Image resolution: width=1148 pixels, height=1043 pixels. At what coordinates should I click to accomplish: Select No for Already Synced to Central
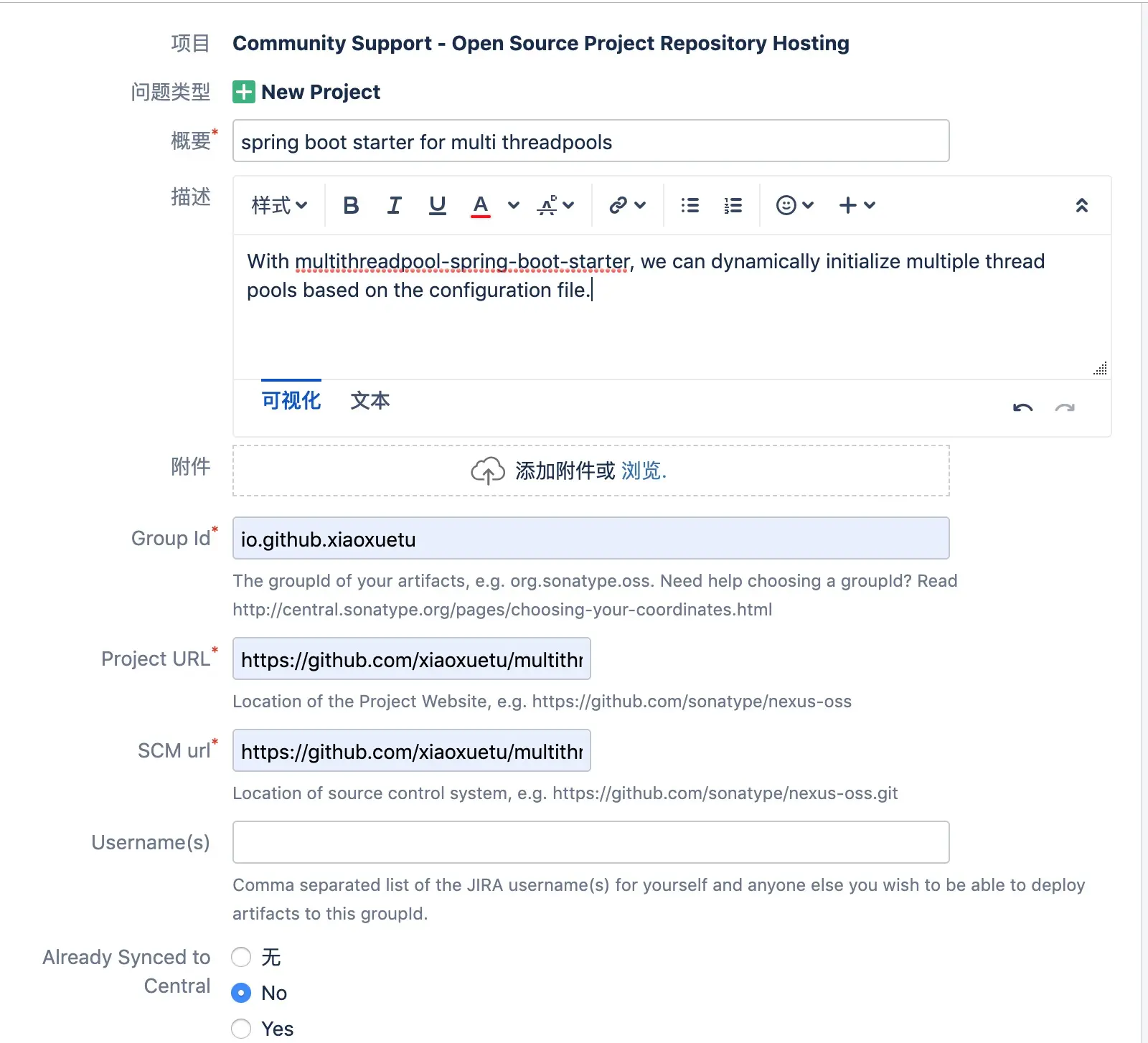tap(241, 993)
